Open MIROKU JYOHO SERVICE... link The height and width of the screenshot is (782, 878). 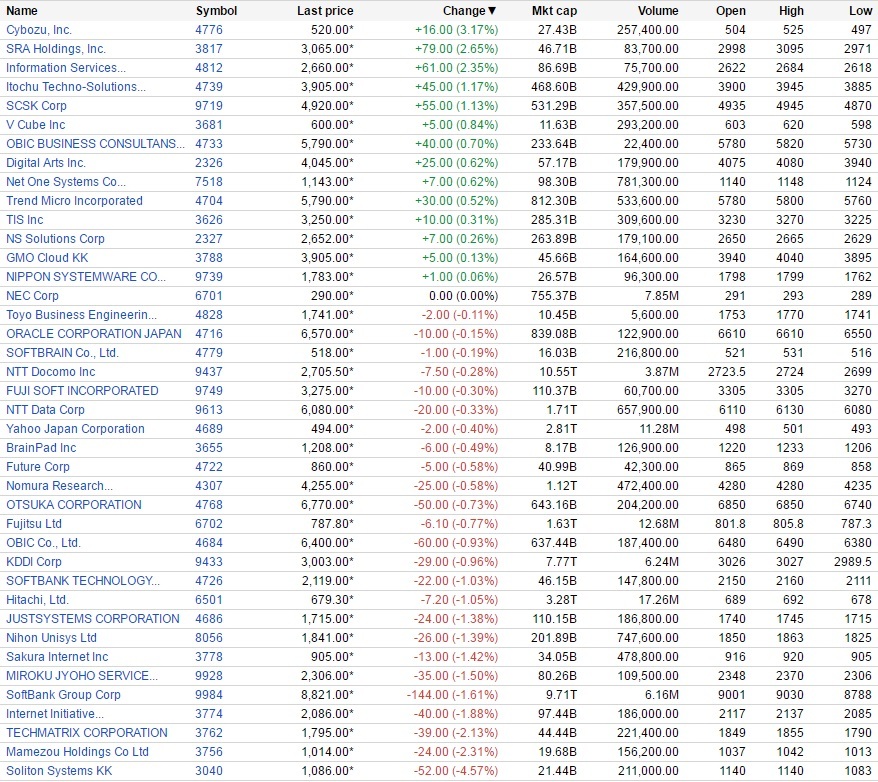tap(82, 677)
